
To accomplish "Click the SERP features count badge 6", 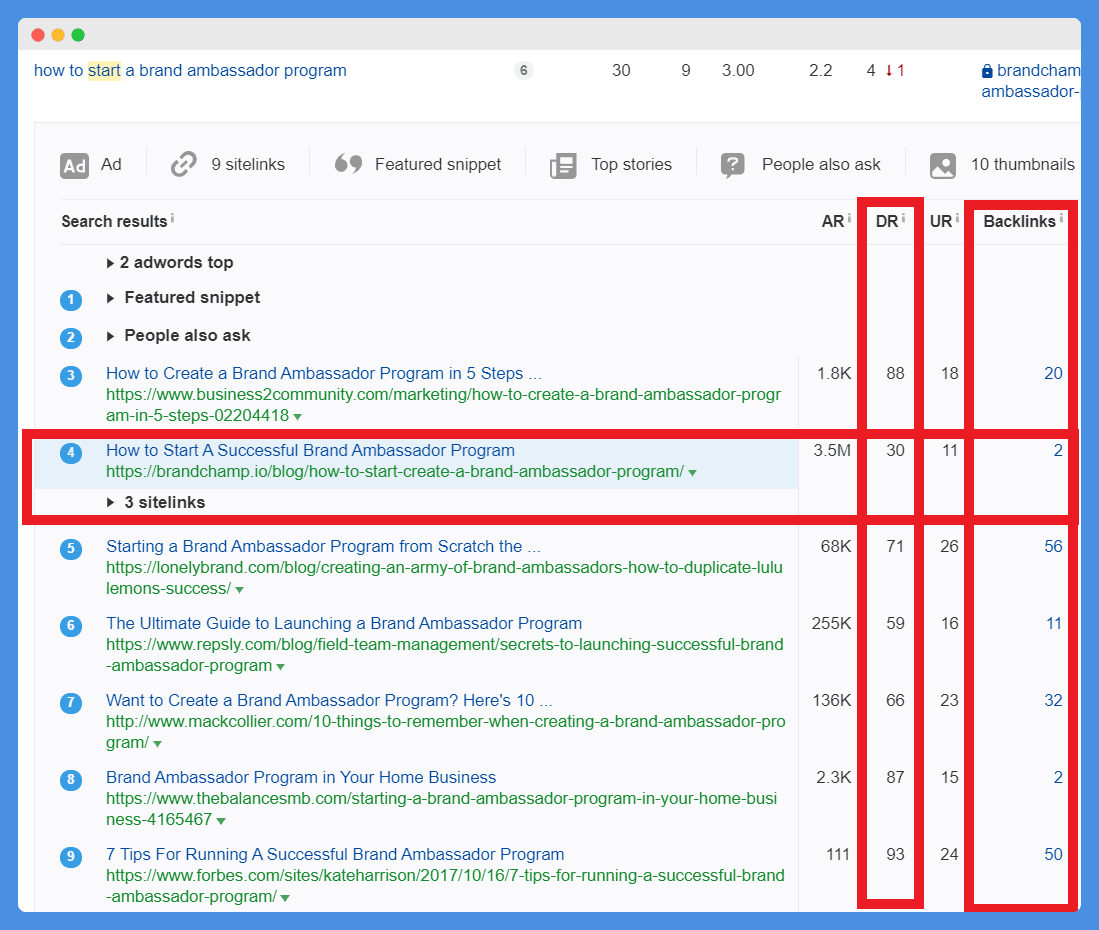I will pos(524,70).
